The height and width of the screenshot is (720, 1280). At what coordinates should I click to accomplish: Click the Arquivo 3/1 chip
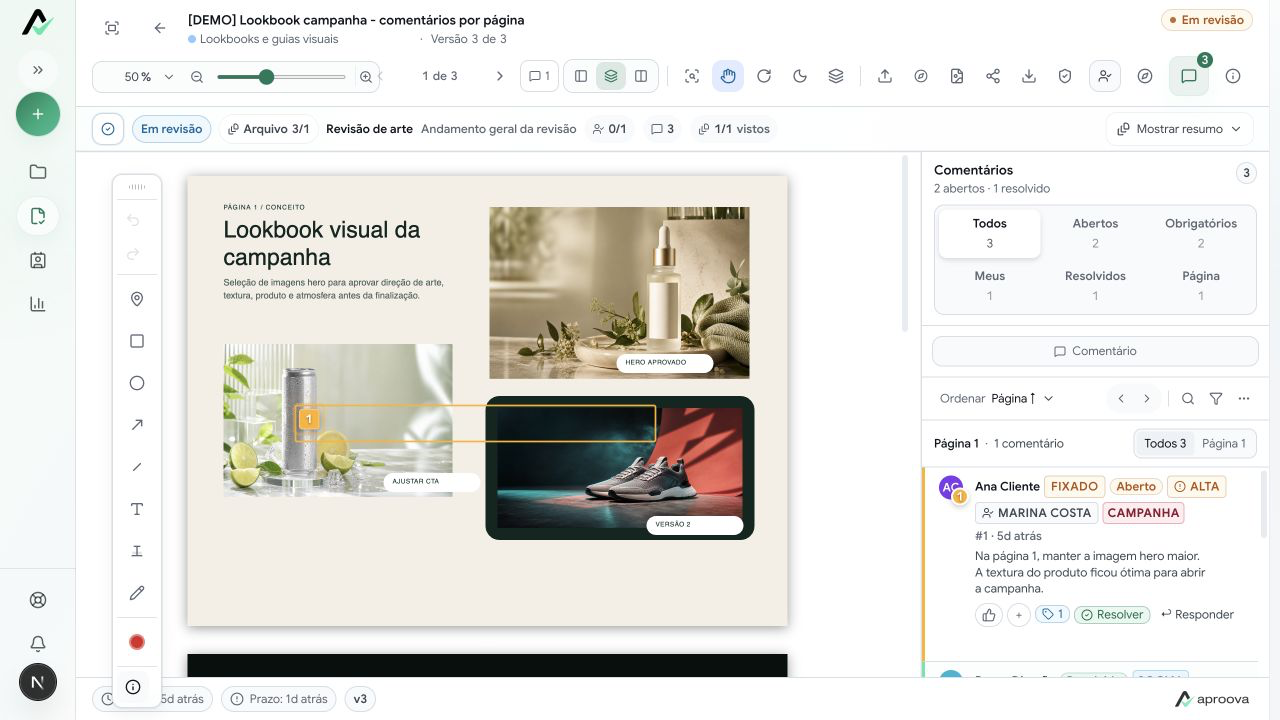[x=268, y=129]
